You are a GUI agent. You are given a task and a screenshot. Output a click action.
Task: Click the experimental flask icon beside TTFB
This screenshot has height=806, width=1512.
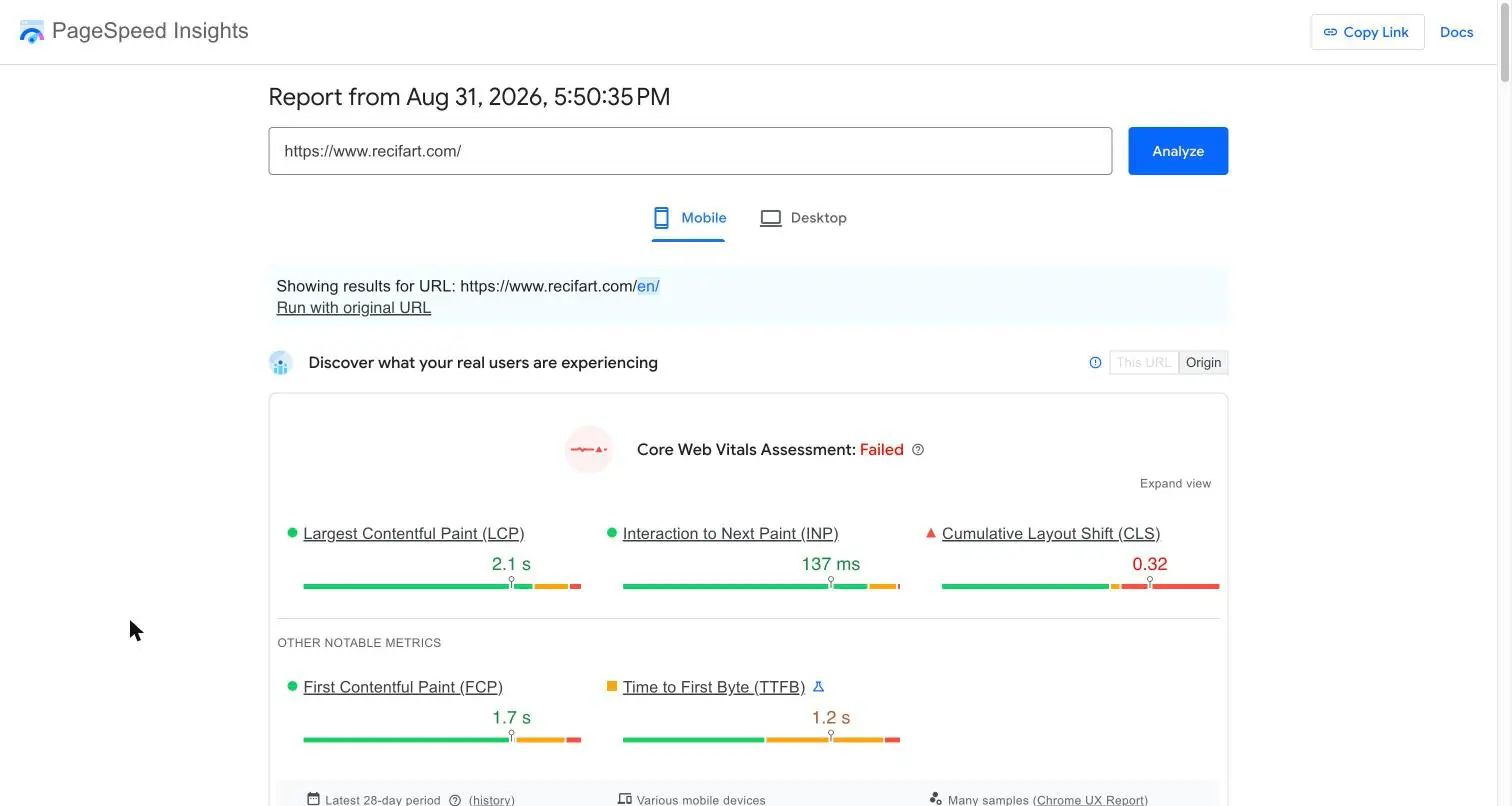click(x=819, y=686)
